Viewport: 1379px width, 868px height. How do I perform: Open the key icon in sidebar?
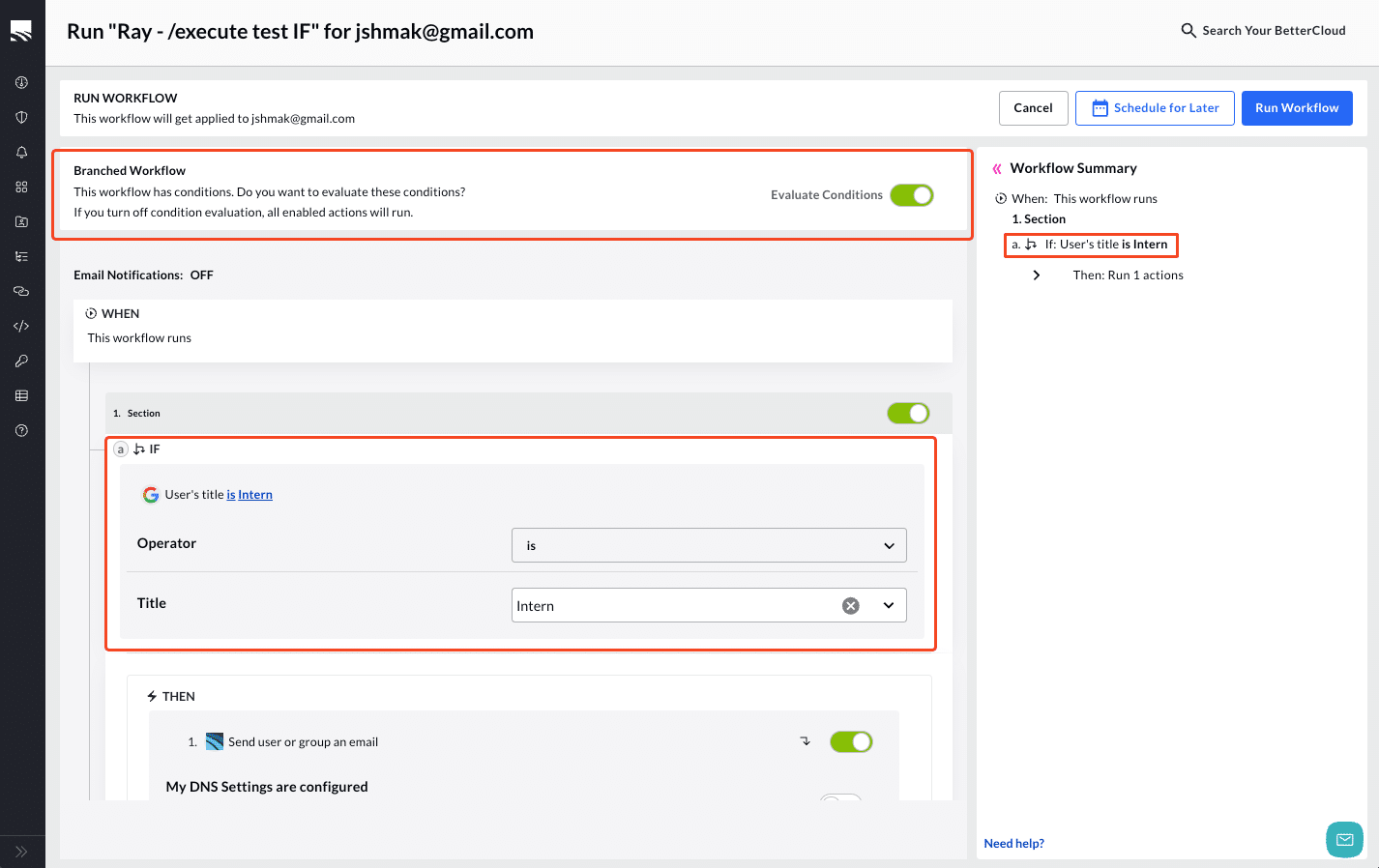point(21,362)
